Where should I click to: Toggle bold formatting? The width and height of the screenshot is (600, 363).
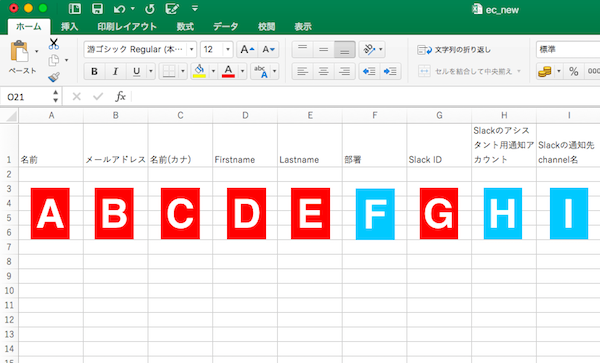point(94,71)
